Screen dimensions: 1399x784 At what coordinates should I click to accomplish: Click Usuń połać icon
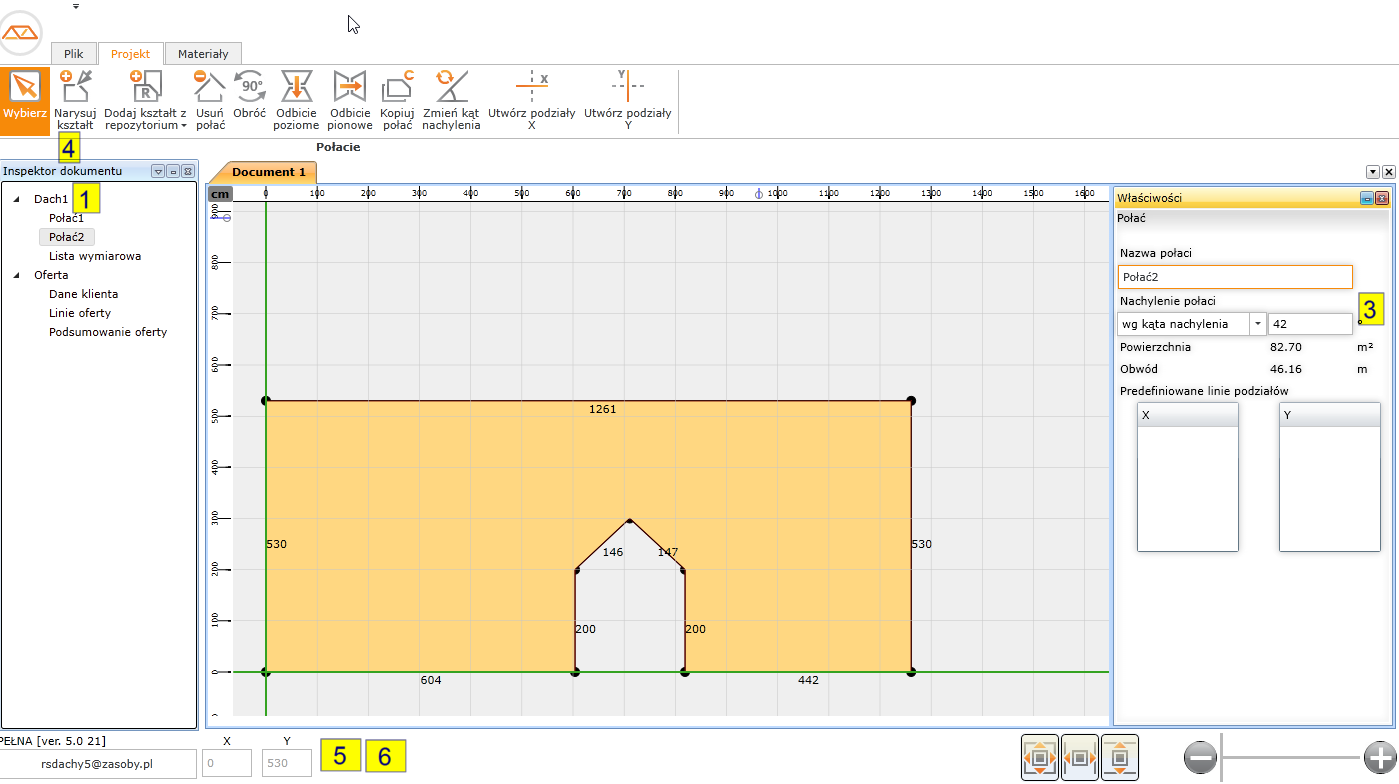[210, 99]
